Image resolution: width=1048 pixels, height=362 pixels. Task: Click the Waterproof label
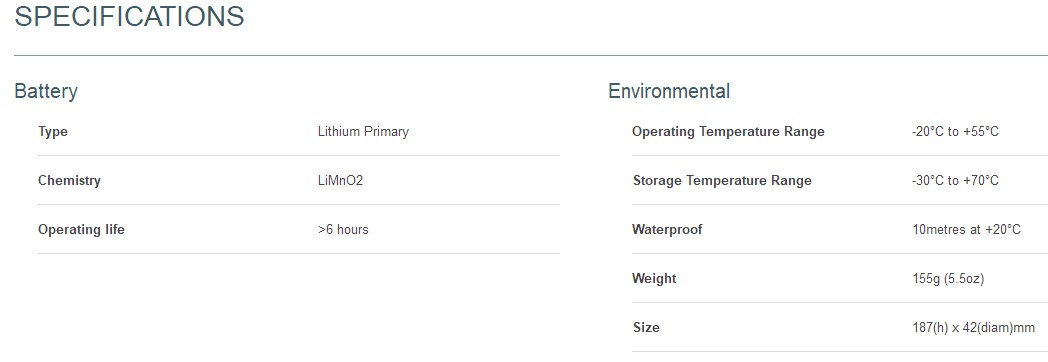[x=667, y=230]
